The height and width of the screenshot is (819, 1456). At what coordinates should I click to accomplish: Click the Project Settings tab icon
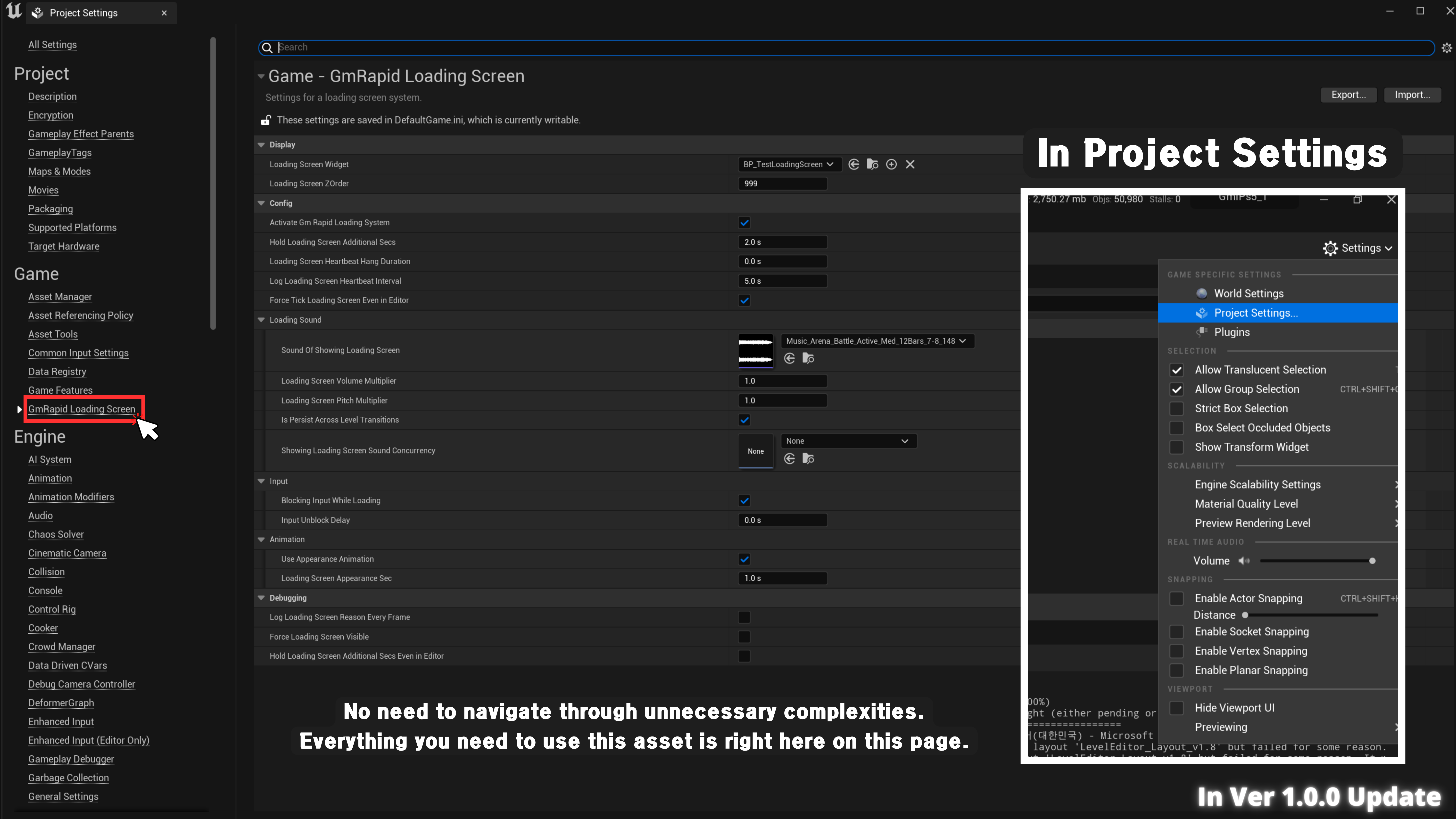38,13
